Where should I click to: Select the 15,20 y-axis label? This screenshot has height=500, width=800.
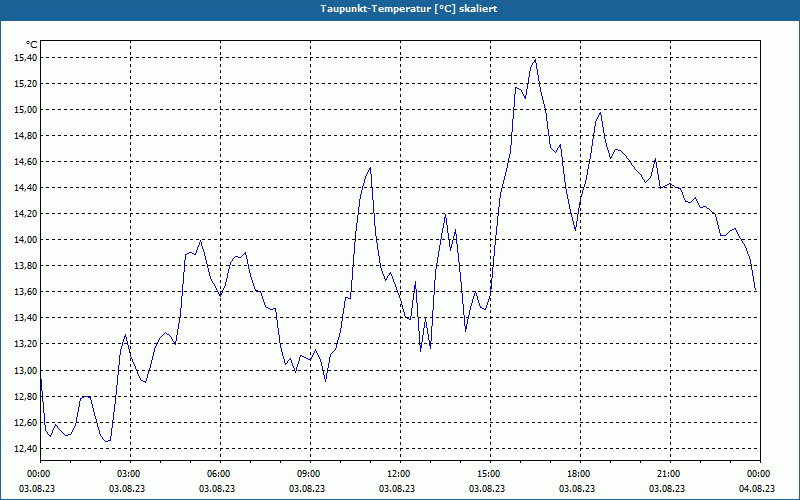coord(26,84)
